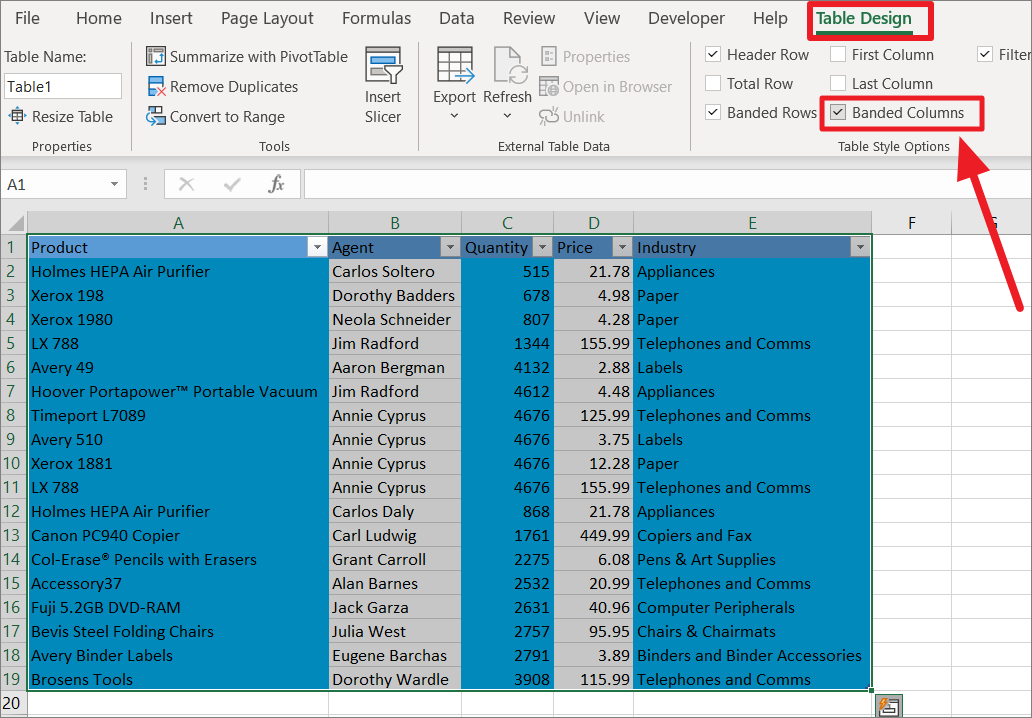
Task: Click the formula bar Cancel X icon
Action: [187, 184]
